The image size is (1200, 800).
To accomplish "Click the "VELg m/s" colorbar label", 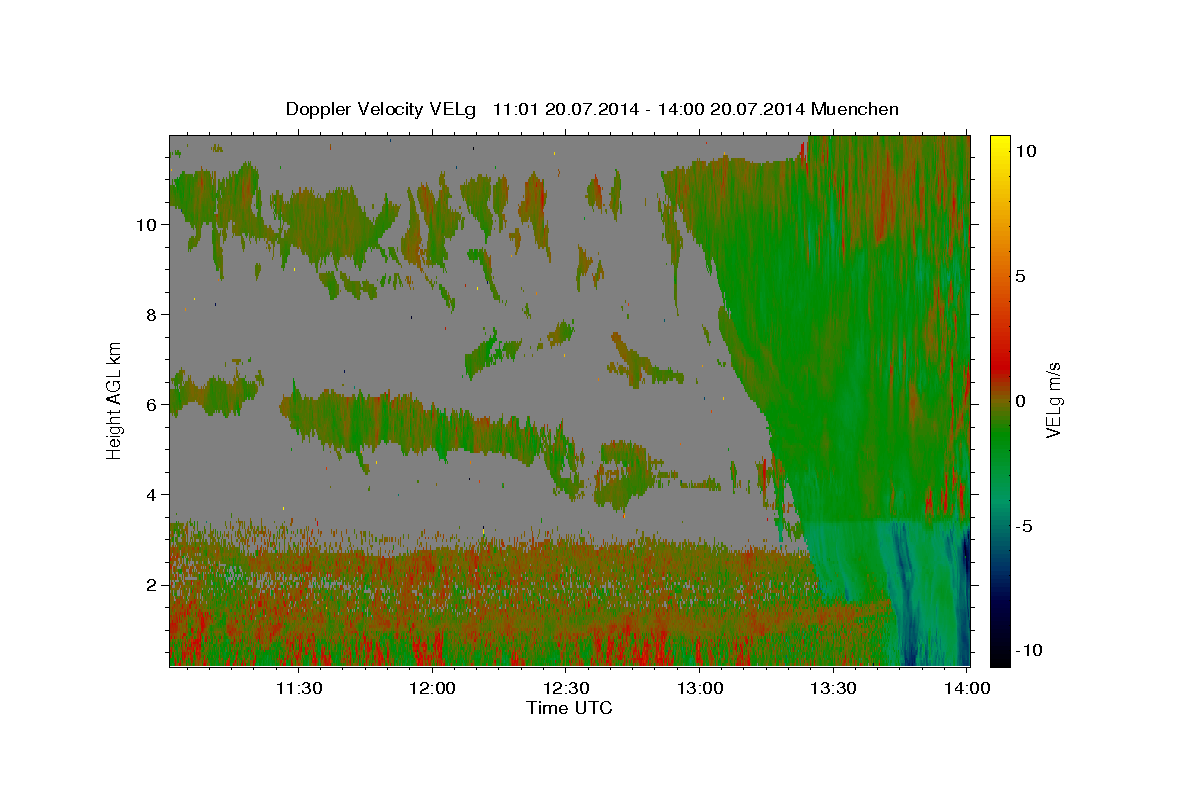I will pyautogui.click(x=1054, y=402).
